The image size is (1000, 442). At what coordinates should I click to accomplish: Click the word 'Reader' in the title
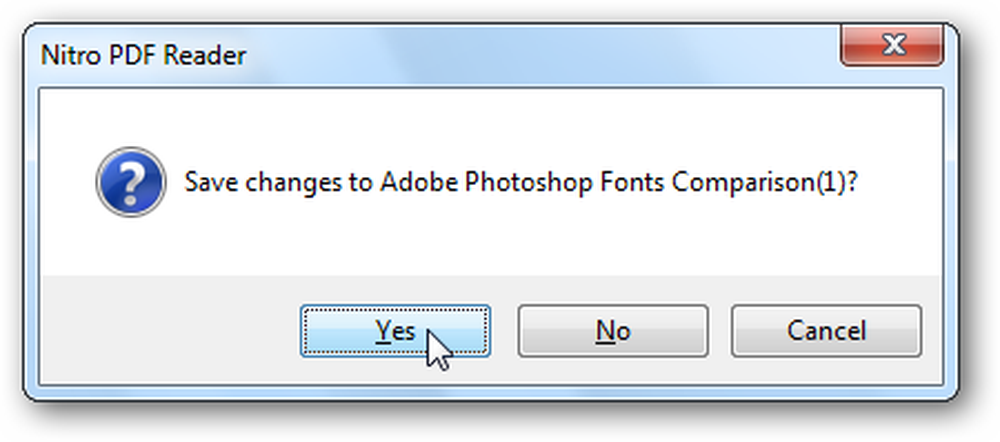coord(205,55)
